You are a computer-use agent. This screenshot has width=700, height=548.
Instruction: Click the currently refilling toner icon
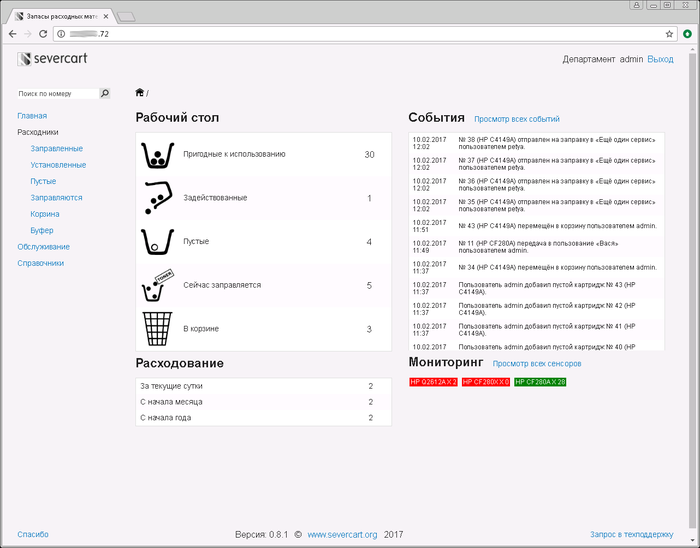pos(155,285)
